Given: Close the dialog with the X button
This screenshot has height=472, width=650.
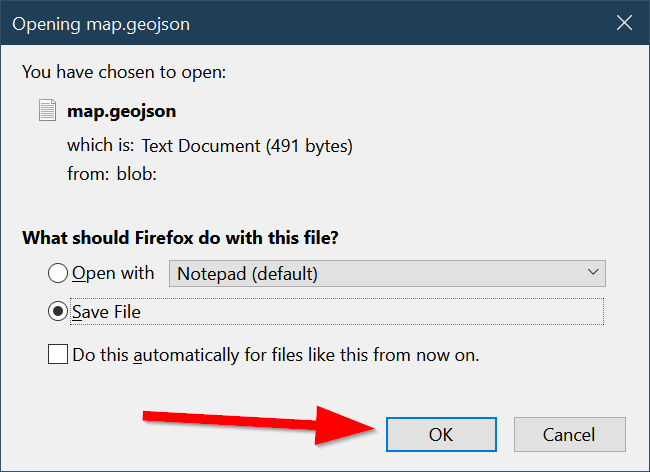Looking at the screenshot, I should (623, 21).
